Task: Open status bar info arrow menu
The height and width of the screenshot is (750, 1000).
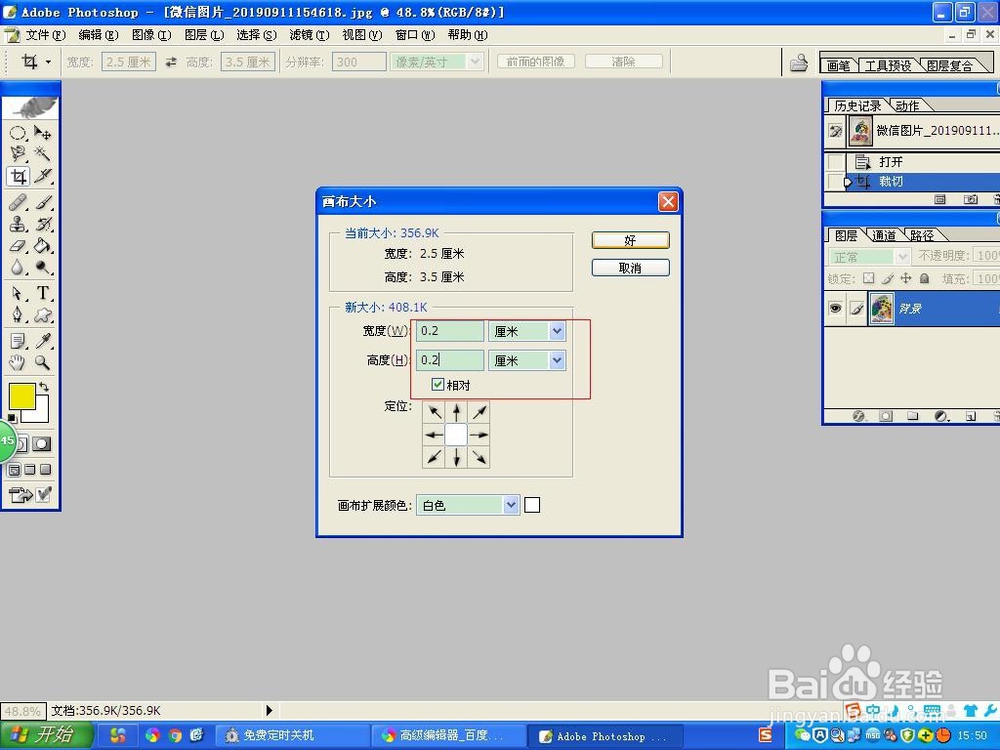Action: tap(269, 710)
